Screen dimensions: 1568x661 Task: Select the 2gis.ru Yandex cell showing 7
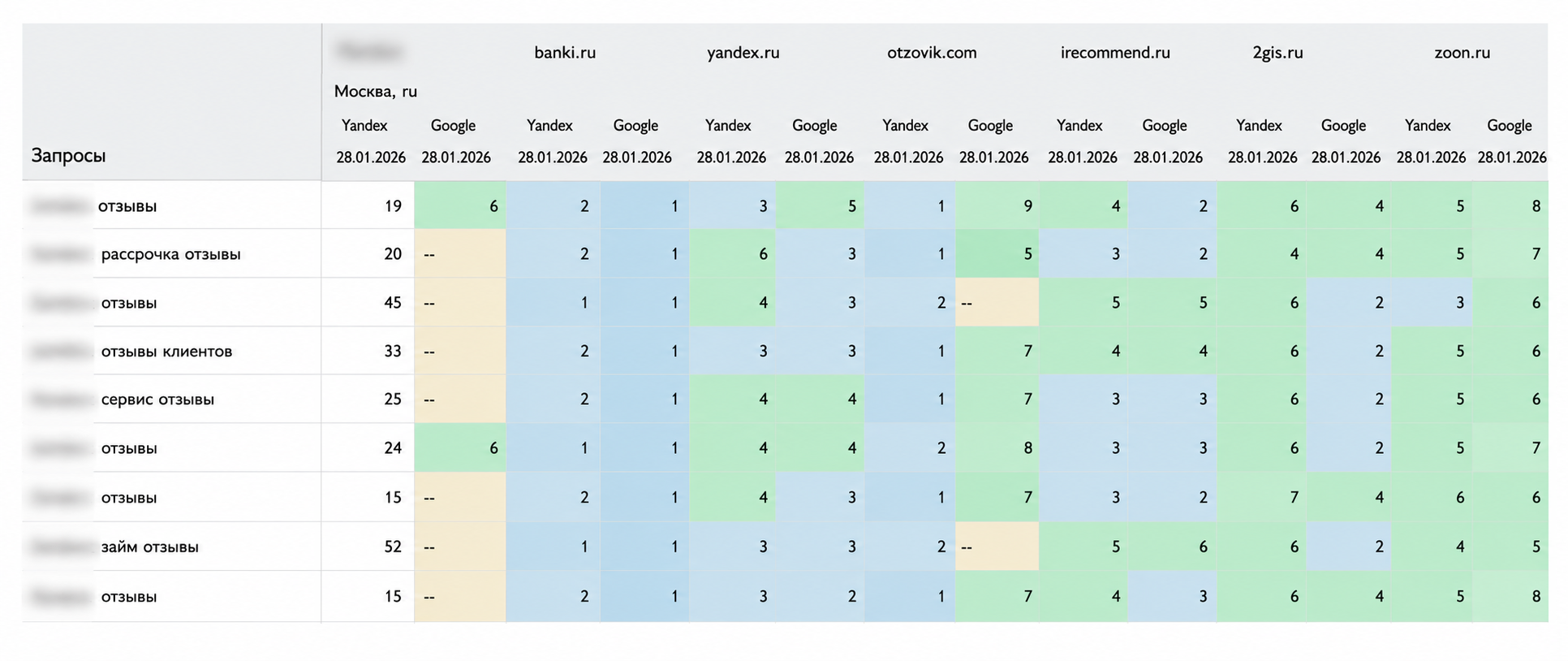pos(1261,497)
